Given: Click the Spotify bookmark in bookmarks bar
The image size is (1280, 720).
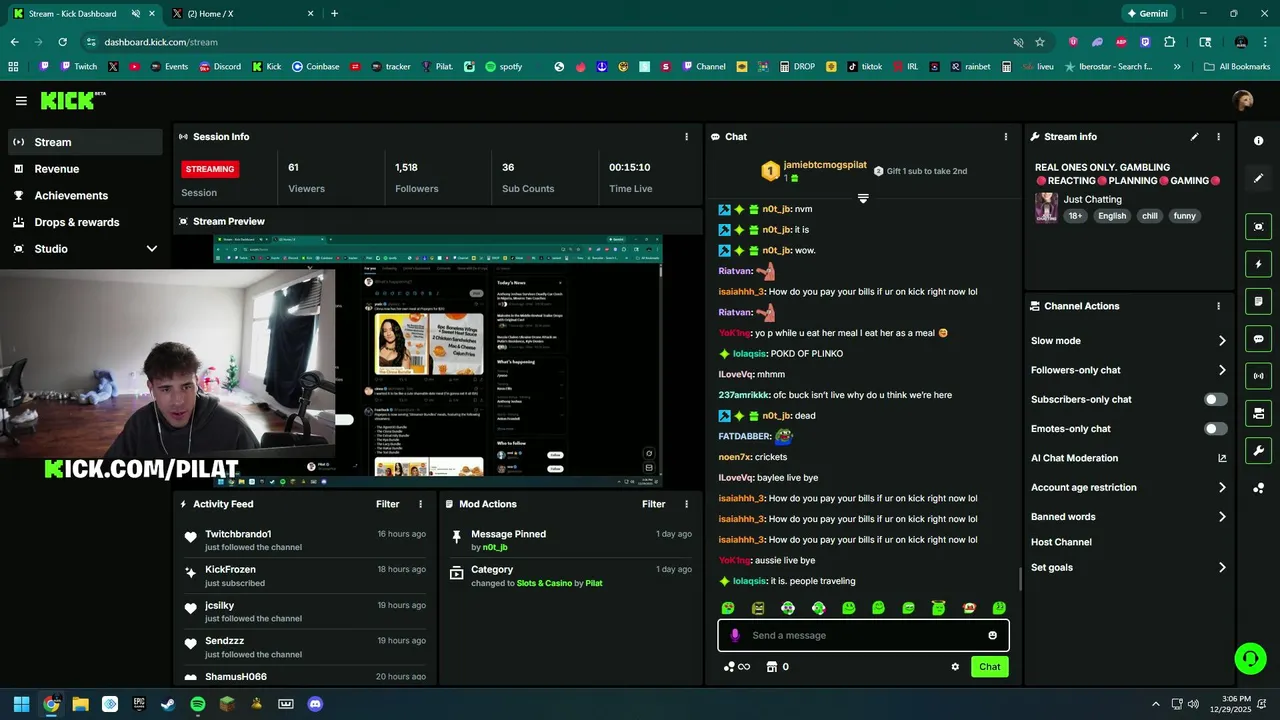Looking at the screenshot, I should pos(504,67).
